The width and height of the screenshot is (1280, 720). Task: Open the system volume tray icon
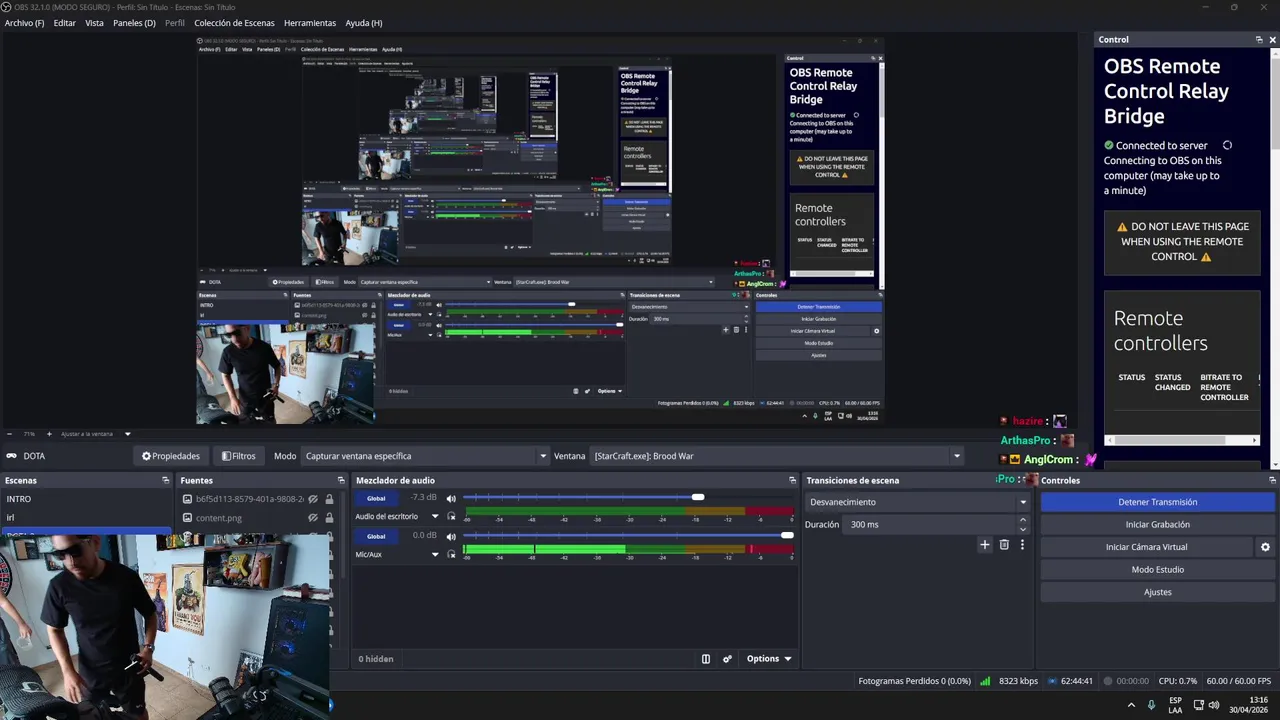click(1214, 705)
